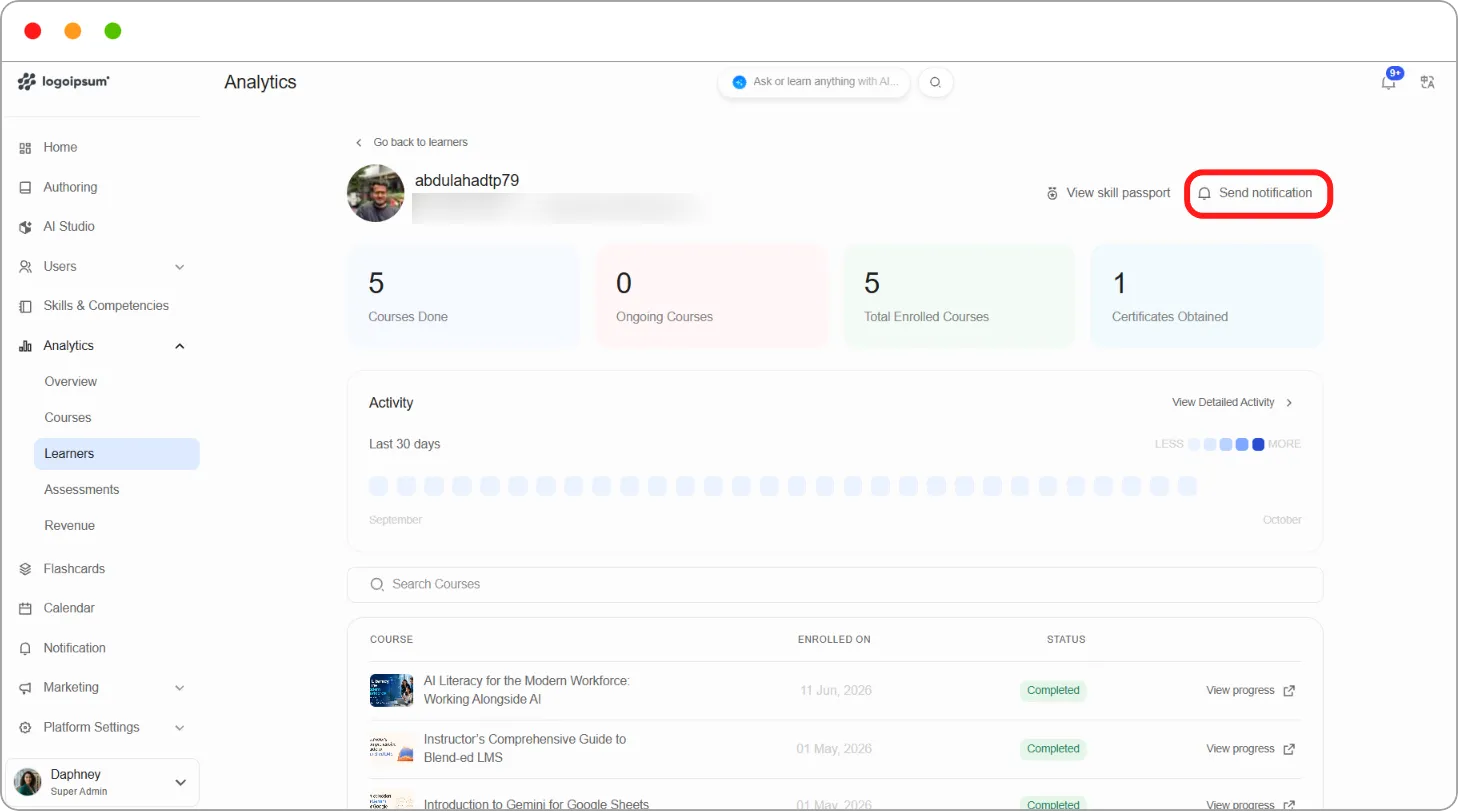Click the Notification bell icon in sidebar
The width and height of the screenshot is (1458, 811).
point(25,648)
